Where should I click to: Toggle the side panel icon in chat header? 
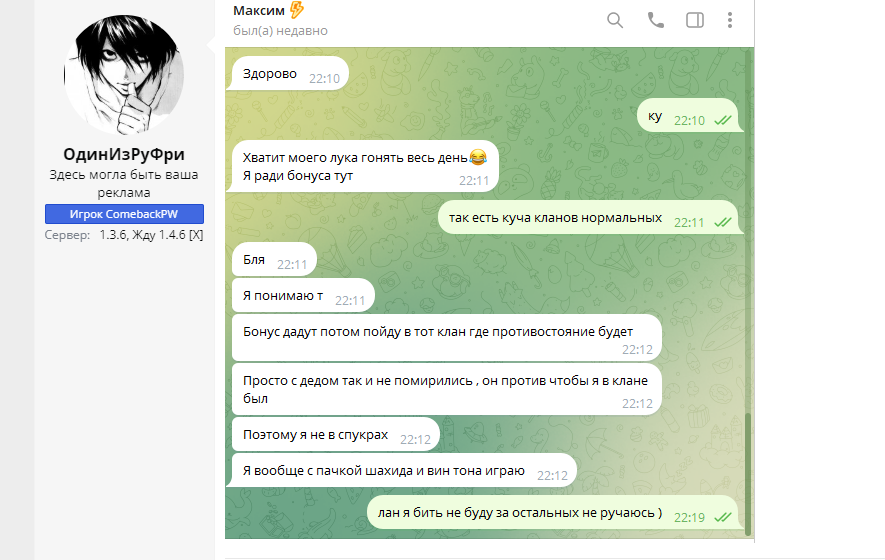695,20
